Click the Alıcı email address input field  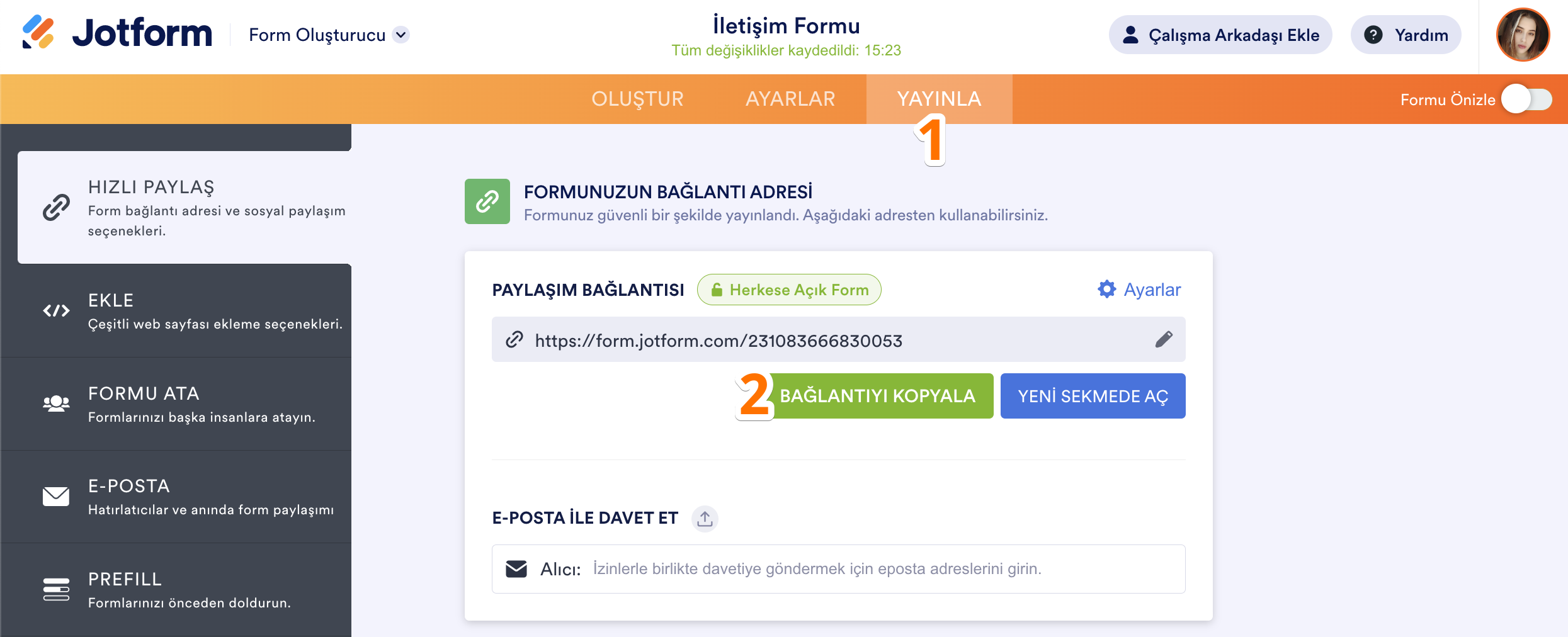tap(882, 569)
